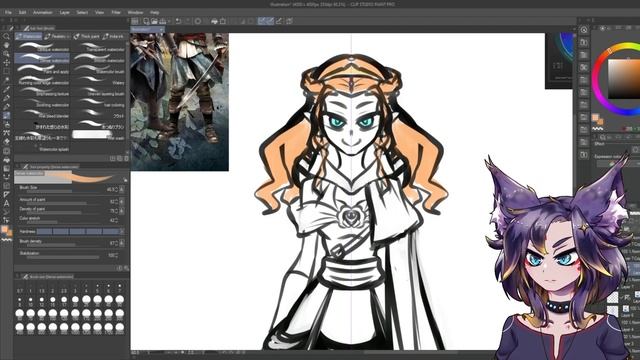
Task: Click the Open file folder icon
Action: pos(154,21)
